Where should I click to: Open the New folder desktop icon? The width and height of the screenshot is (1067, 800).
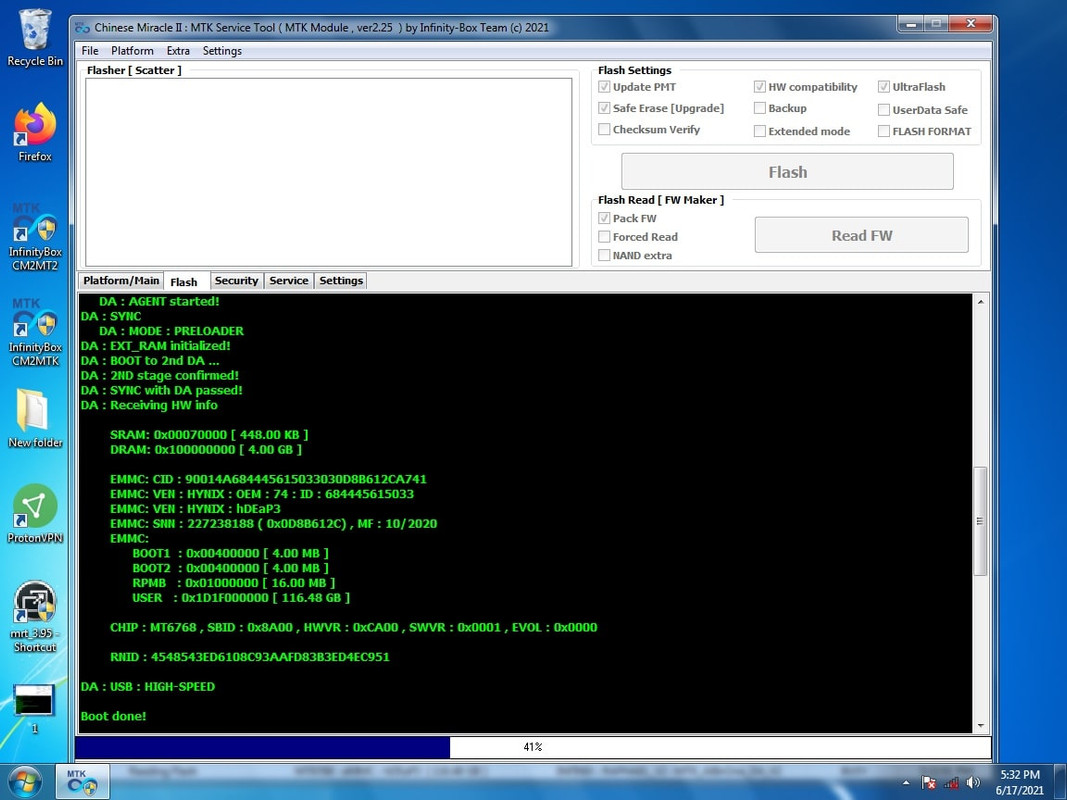(x=35, y=418)
